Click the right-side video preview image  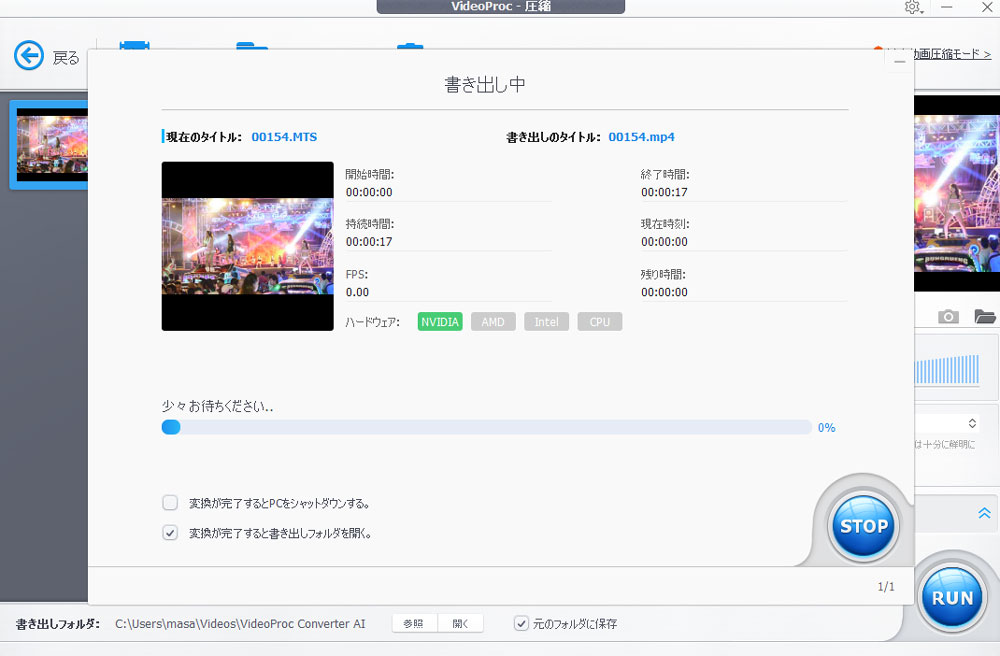tap(957, 193)
